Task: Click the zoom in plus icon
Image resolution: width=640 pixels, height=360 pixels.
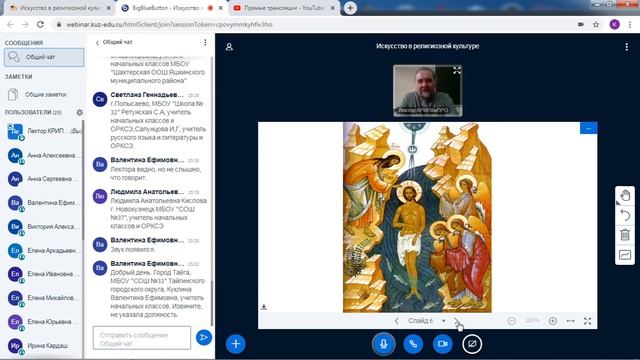Action: tap(553, 321)
